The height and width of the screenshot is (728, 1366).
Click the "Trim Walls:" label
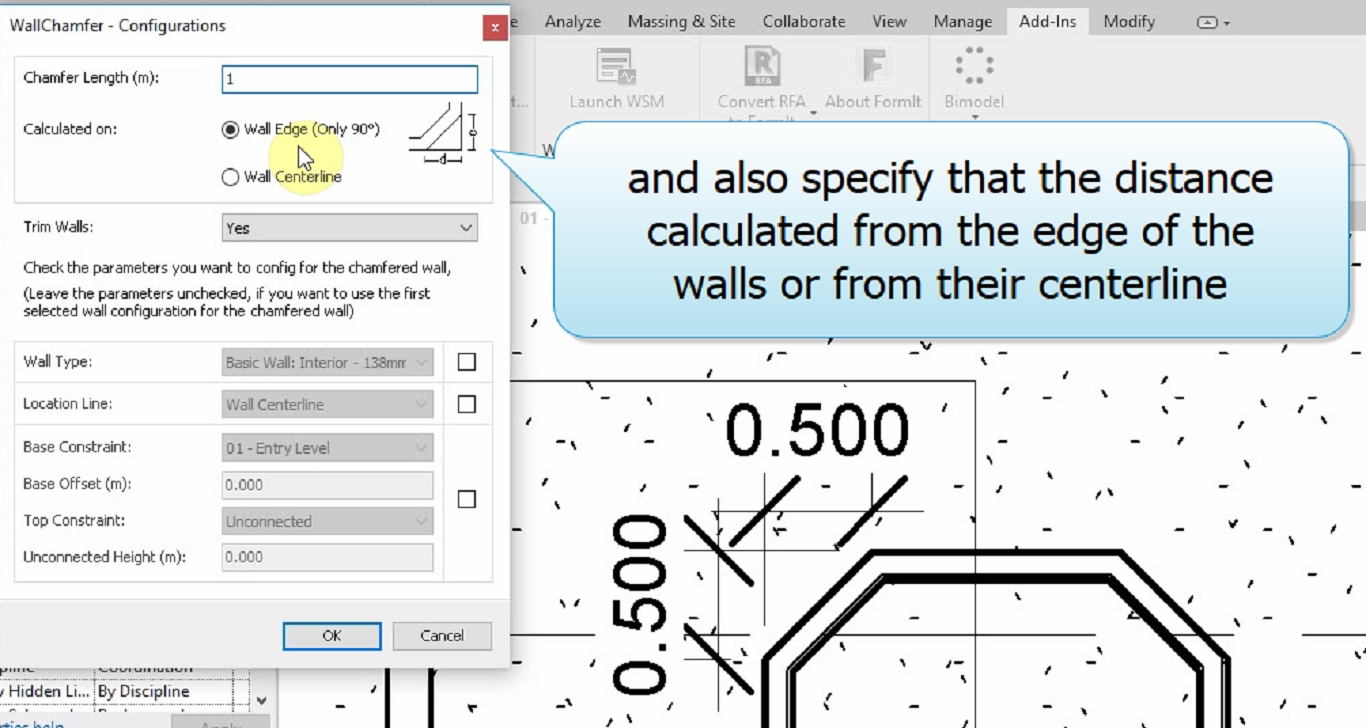click(58, 227)
